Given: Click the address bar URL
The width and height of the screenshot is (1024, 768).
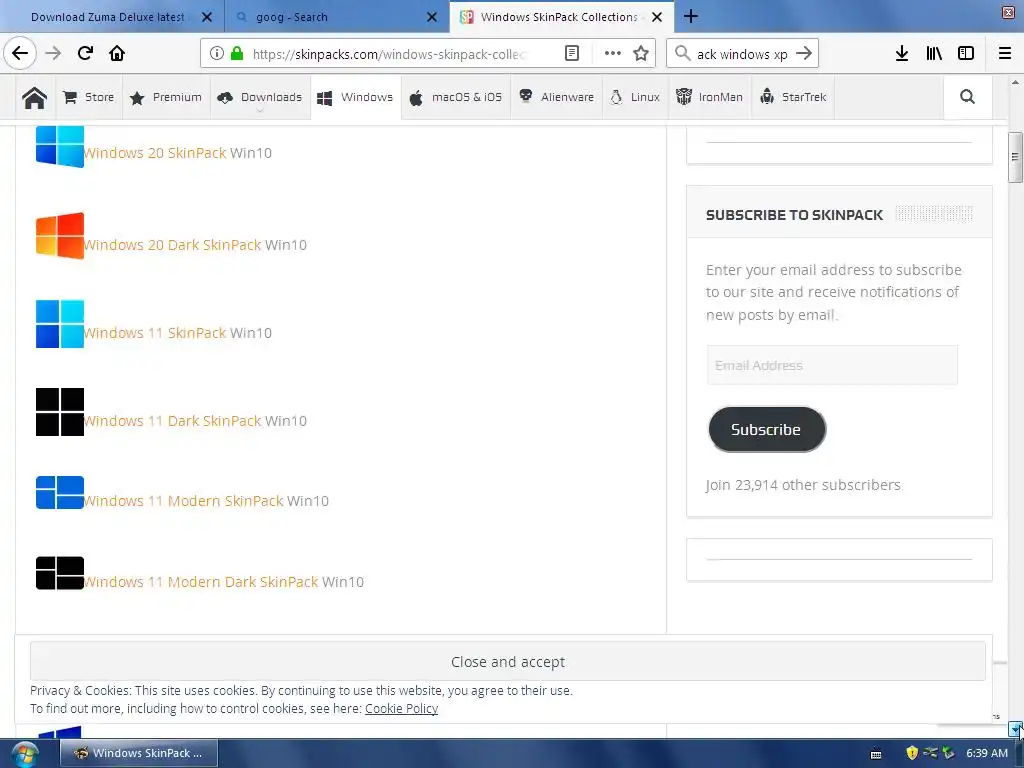Looking at the screenshot, I should [389, 54].
